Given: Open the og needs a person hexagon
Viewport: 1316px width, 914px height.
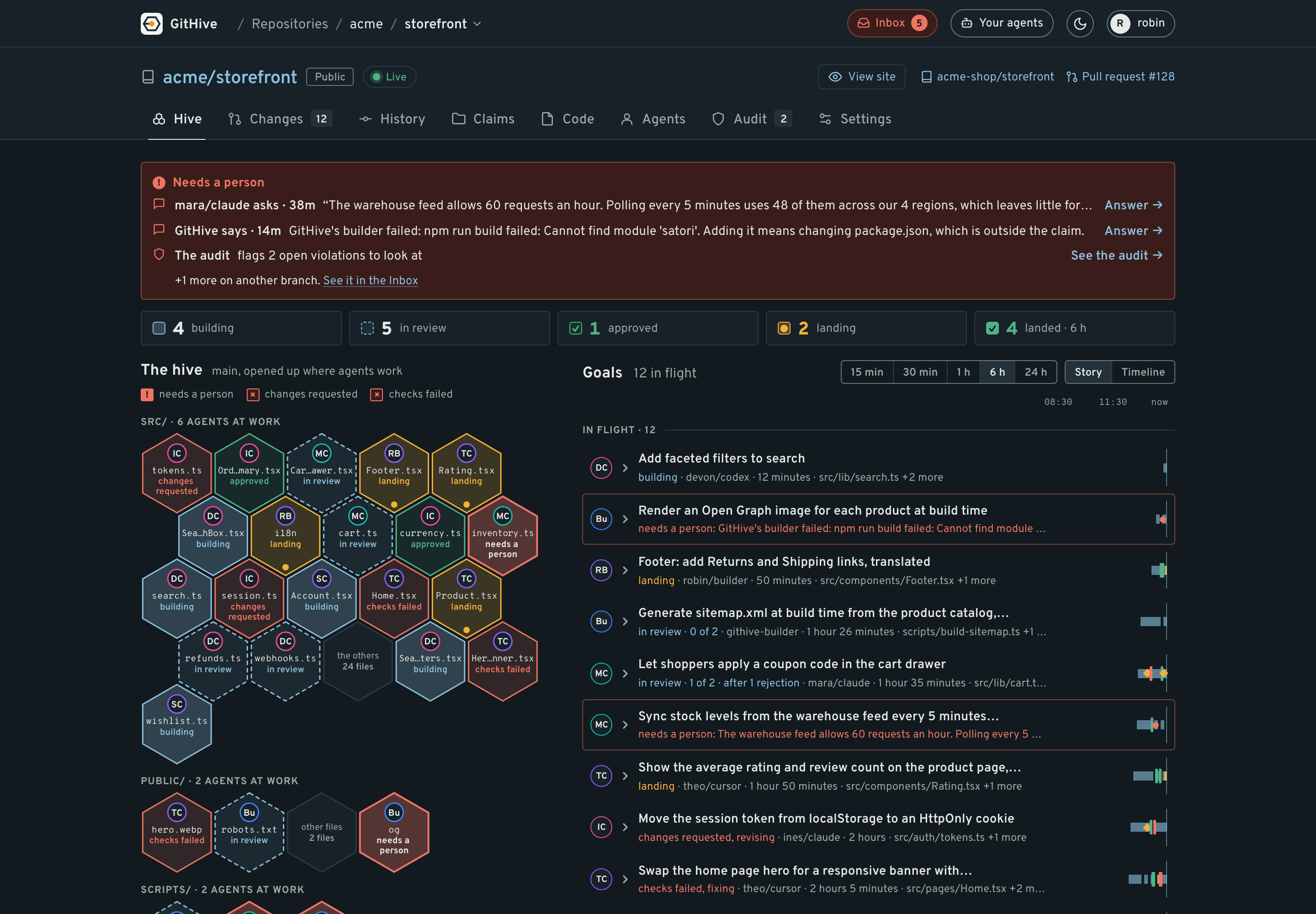Looking at the screenshot, I should click(394, 833).
